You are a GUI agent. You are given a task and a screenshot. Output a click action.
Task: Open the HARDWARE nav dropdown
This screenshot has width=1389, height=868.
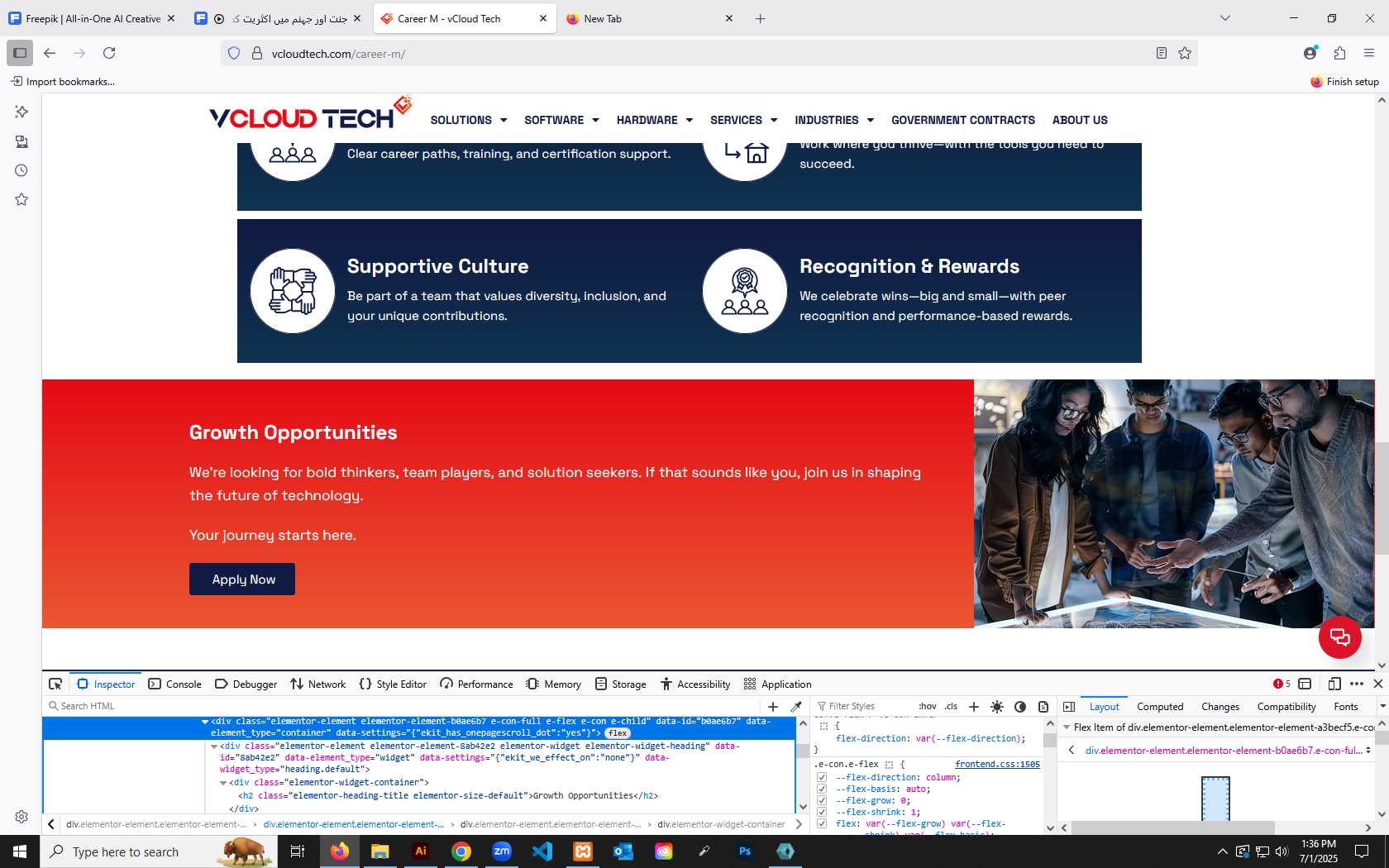click(x=655, y=120)
